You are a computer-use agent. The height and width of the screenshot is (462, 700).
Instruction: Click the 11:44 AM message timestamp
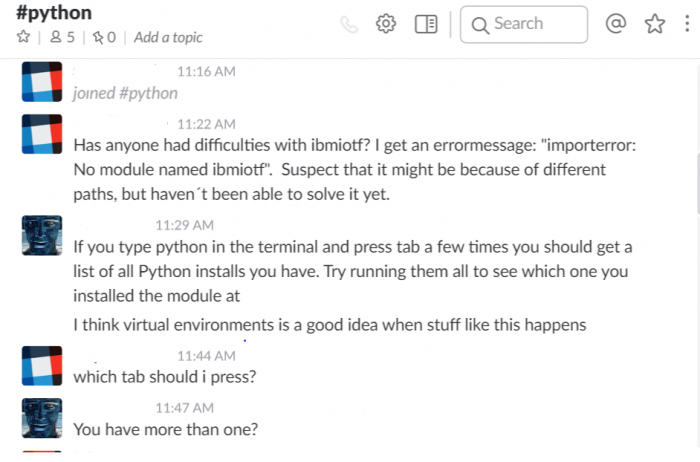[206, 356]
